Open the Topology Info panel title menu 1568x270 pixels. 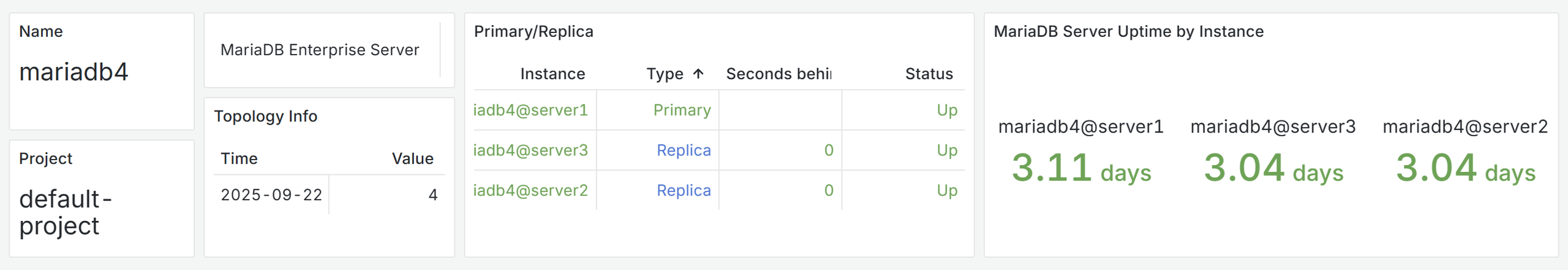point(265,117)
